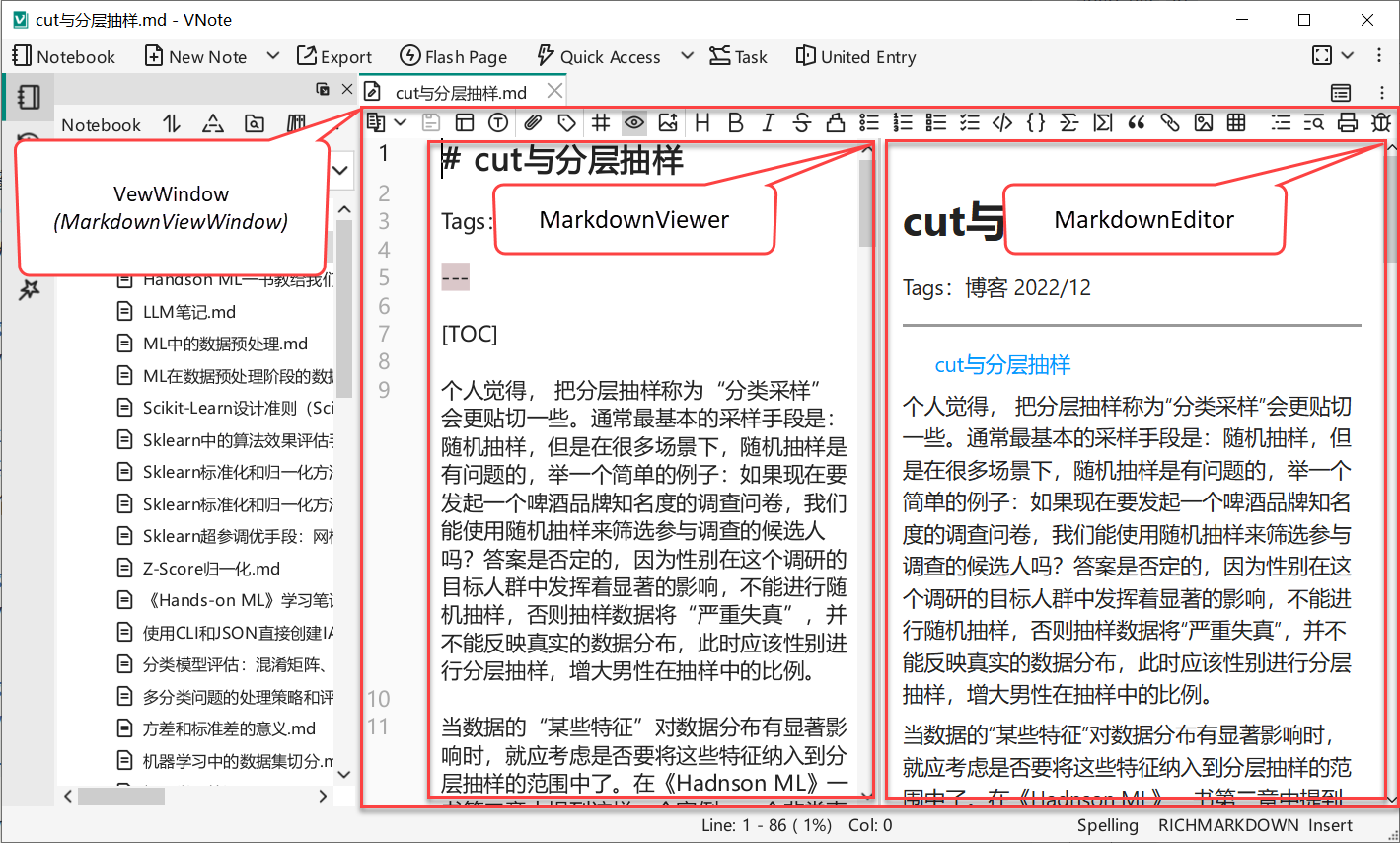Toggle the in-place preview eye icon
The height and width of the screenshot is (843, 1400).
(x=633, y=122)
